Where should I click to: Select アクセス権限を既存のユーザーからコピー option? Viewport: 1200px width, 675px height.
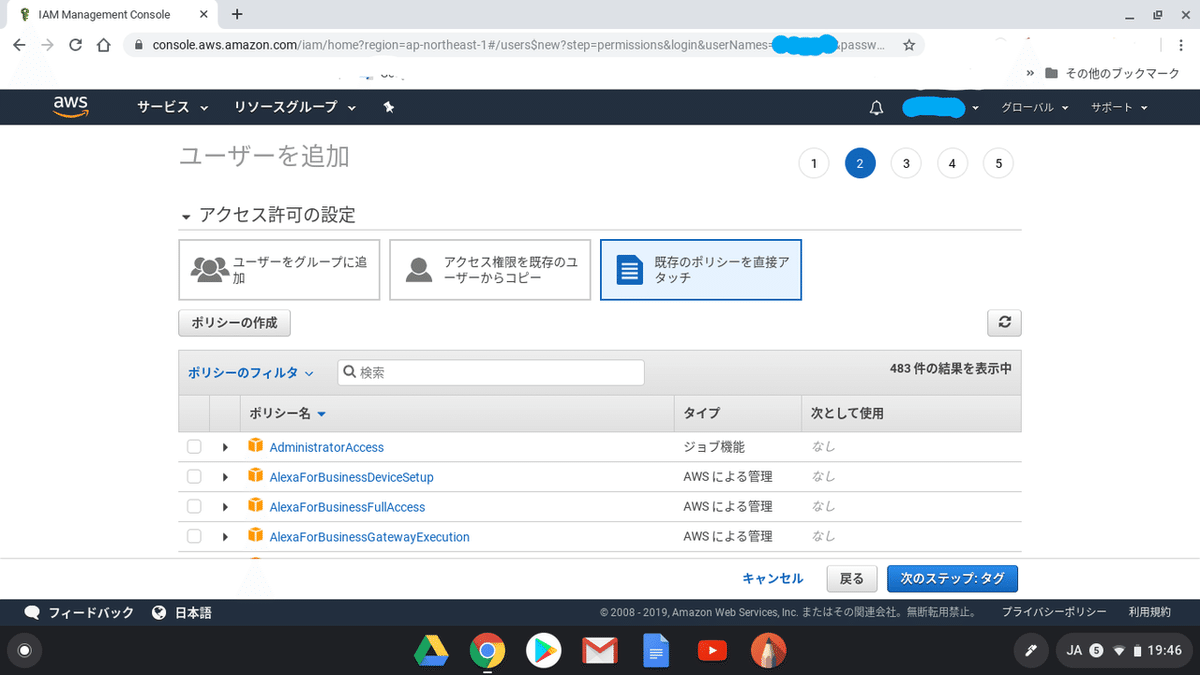click(x=490, y=270)
